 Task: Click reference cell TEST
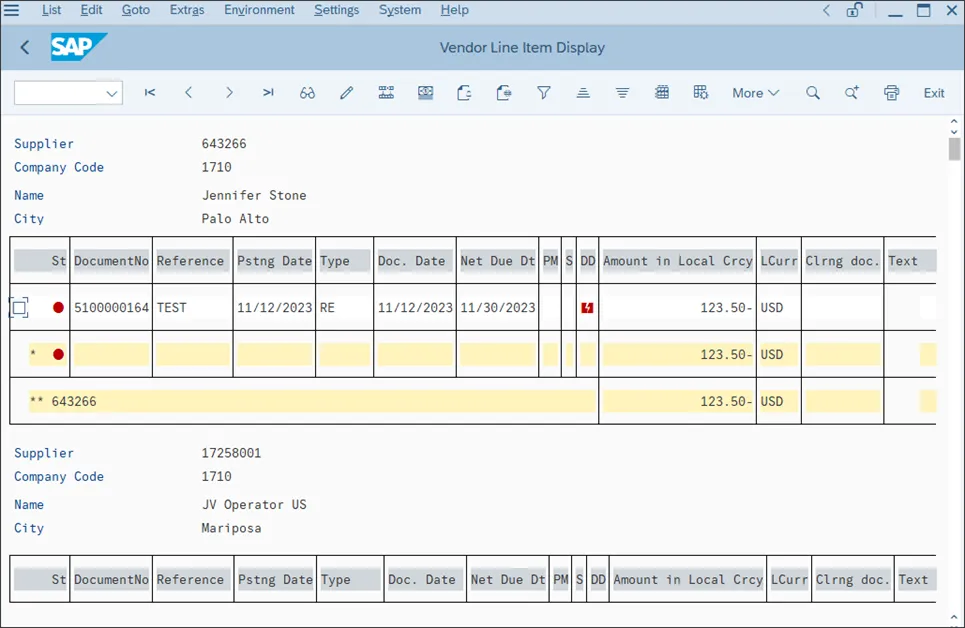172,307
